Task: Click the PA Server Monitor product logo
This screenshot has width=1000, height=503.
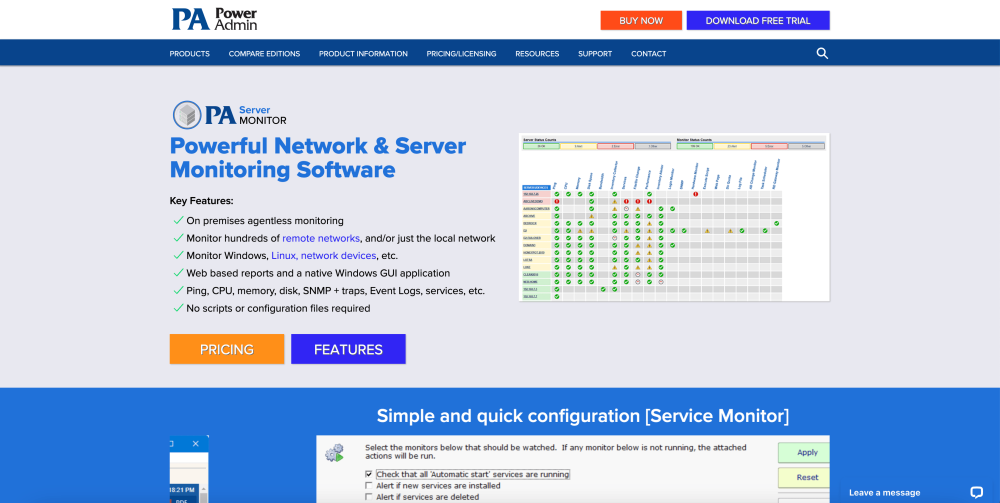Action: coord(229,114)
